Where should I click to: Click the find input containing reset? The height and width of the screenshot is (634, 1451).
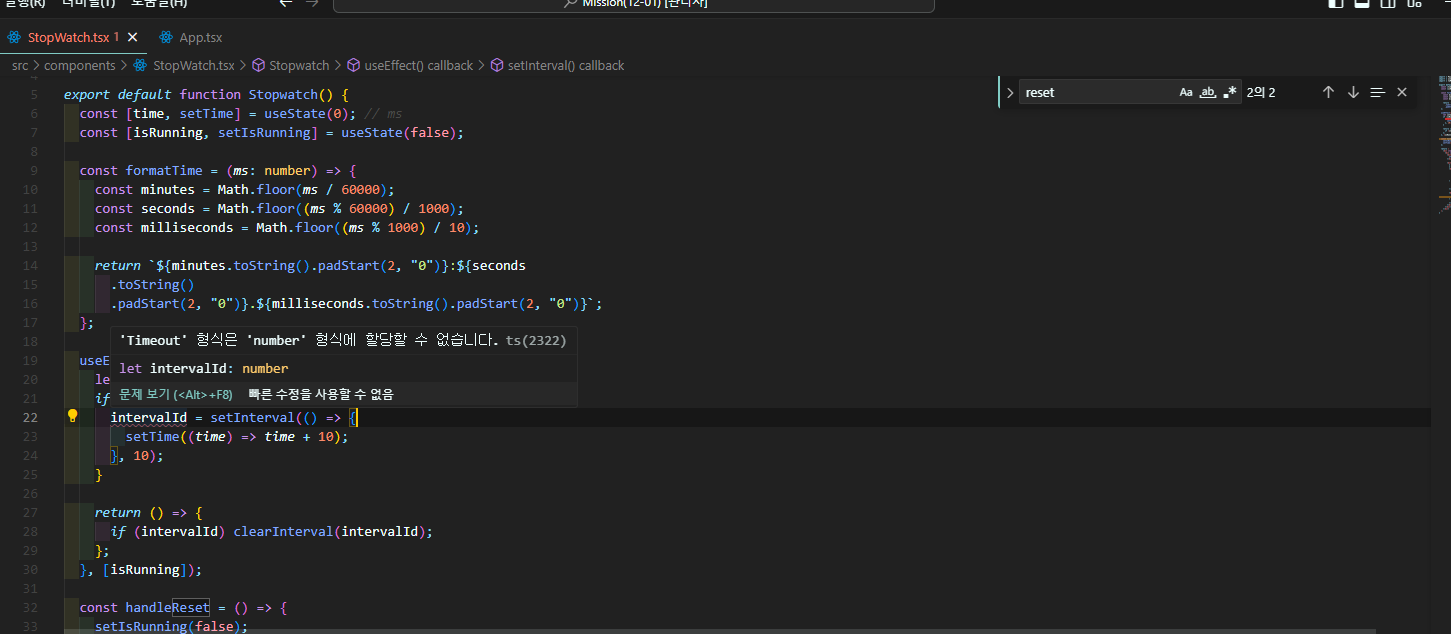click(1095, 92)
